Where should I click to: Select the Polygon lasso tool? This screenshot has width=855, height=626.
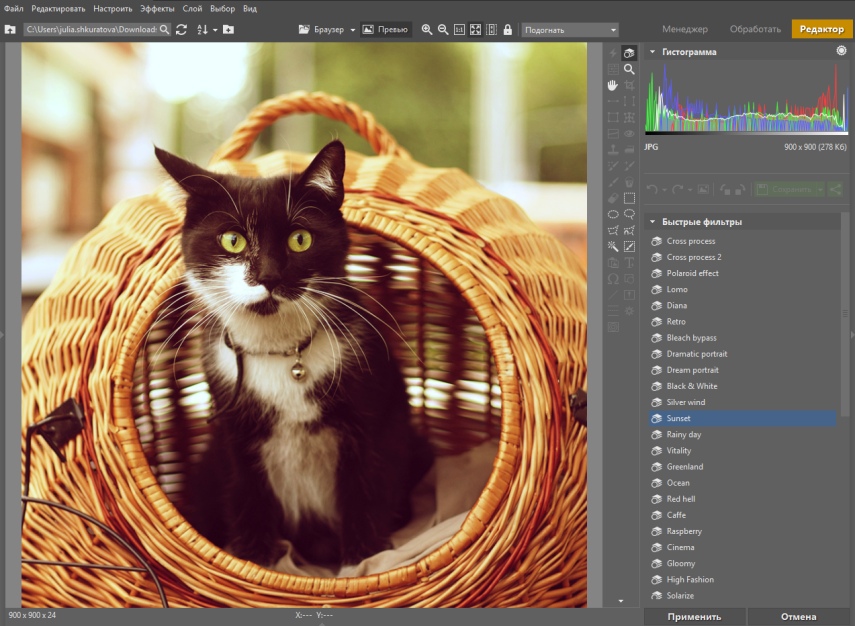click(x=613, y=230)
